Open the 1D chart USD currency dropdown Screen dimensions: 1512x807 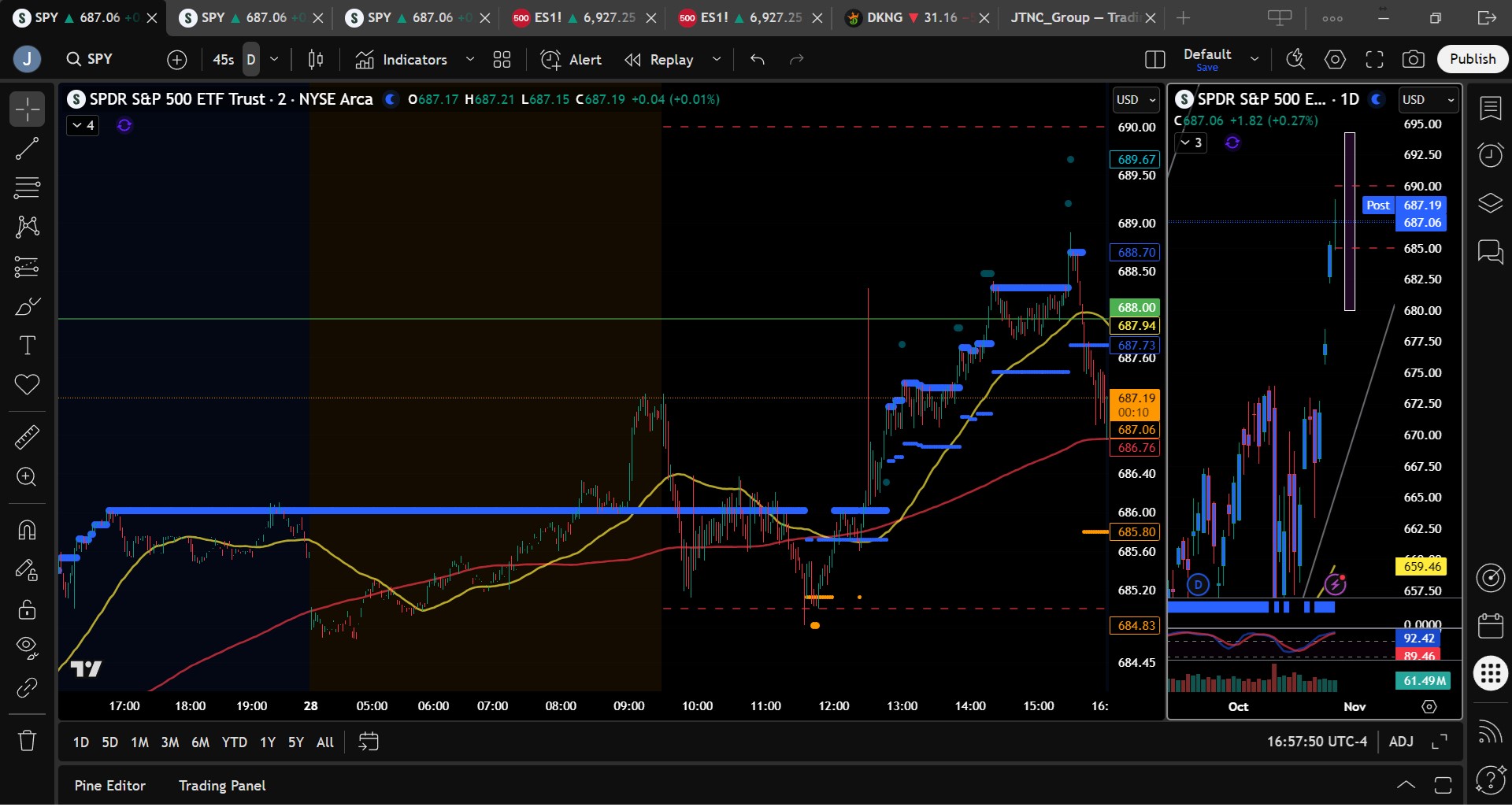(1429, 100)
